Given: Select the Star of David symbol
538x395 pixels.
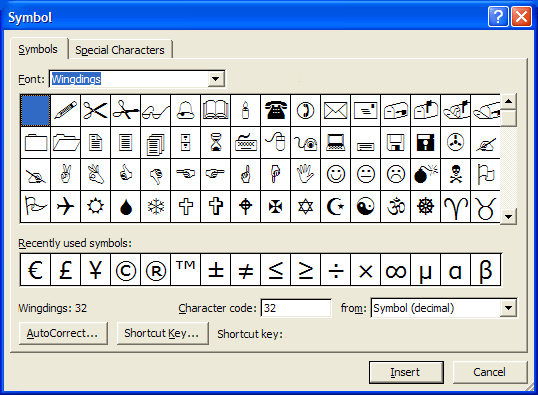Looking at the screenshot, I should pyautogui.click(x=305, y=207).
